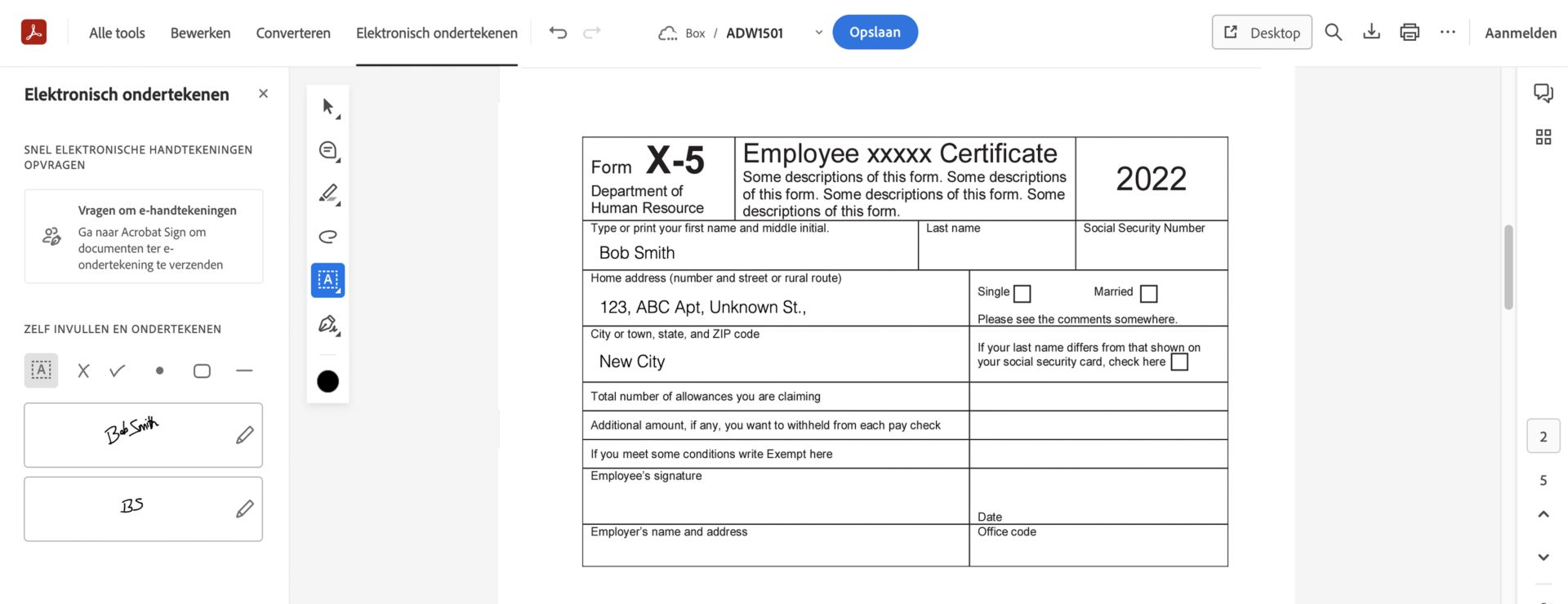The height and width of the screenshot is (604, 1568).
Task: Select the add text box tool in toolbar
Action: click(x=328, y=280)
